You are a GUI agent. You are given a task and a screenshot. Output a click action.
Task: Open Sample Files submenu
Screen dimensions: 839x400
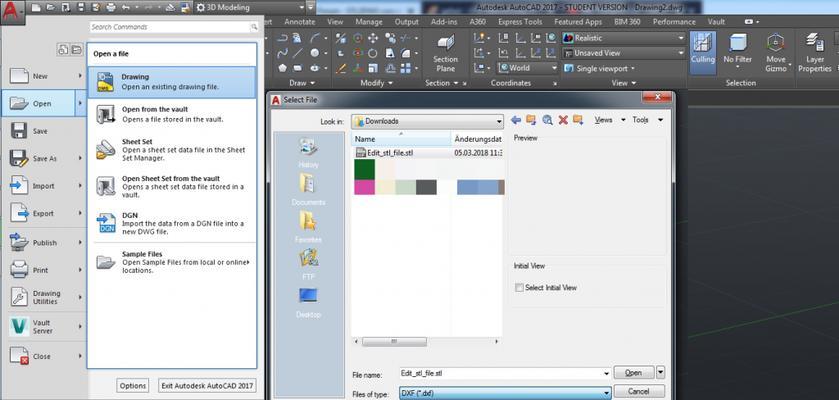[x=172, y=263]
